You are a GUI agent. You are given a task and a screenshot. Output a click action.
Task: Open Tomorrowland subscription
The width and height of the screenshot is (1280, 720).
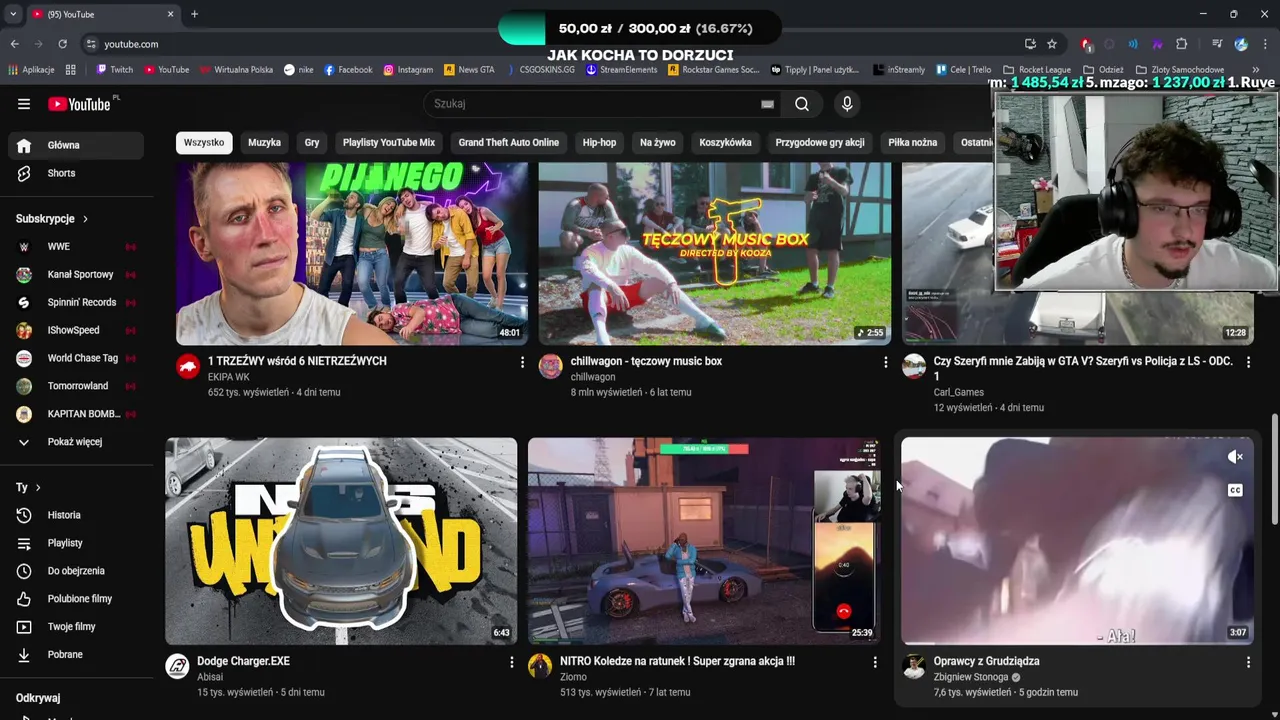(76, 386)
